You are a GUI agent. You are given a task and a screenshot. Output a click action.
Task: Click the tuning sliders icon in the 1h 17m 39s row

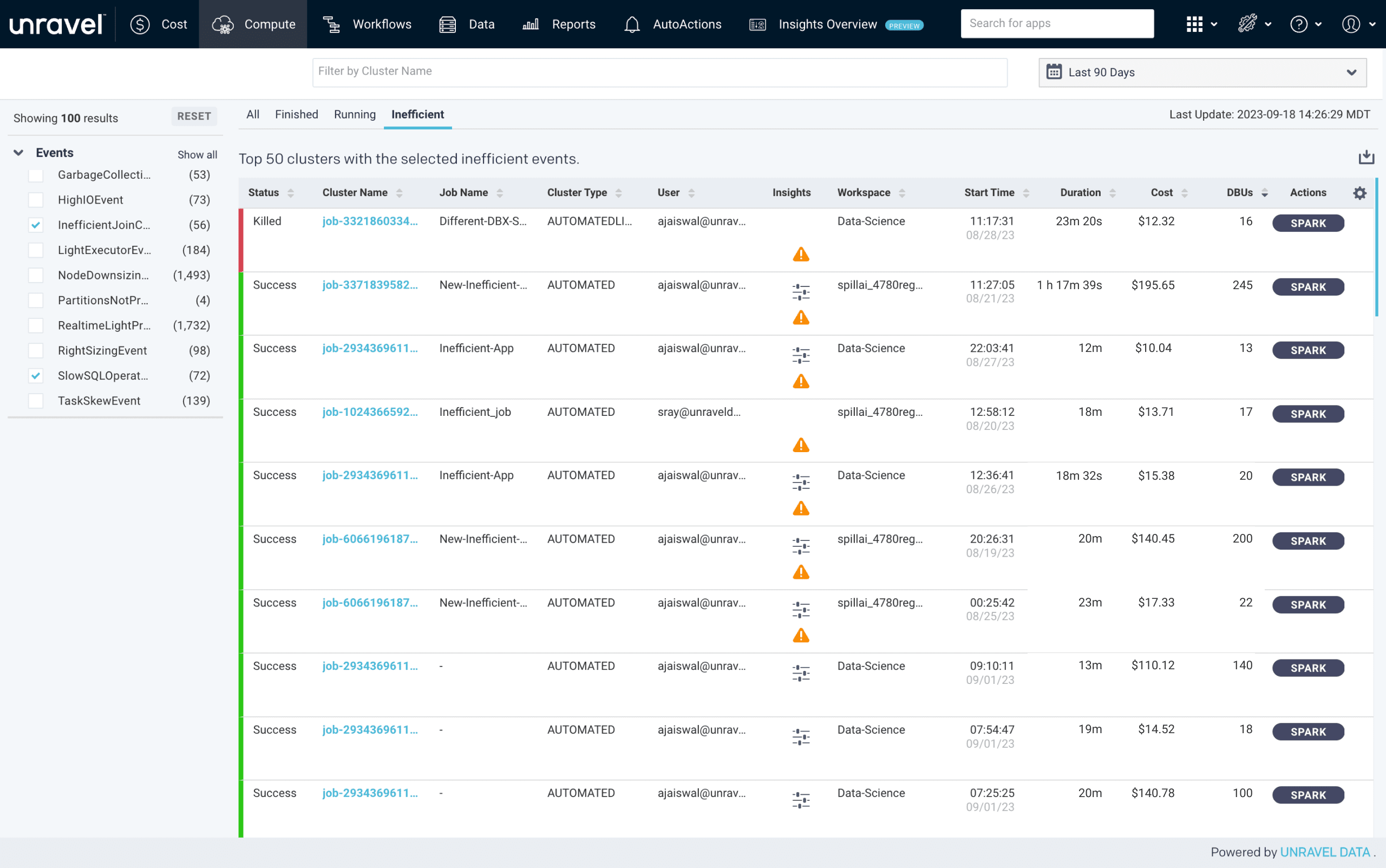pyautogui.click(x=801, y=292)
